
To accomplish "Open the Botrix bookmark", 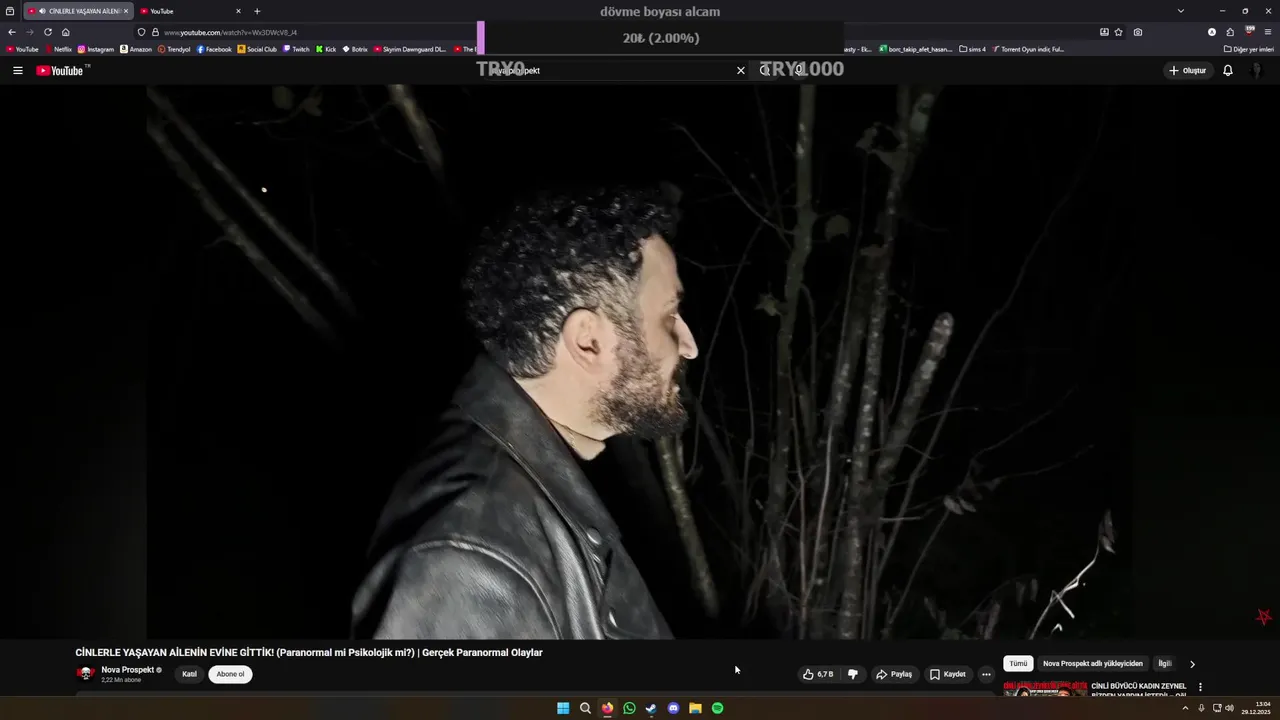I will click(355, 49).
